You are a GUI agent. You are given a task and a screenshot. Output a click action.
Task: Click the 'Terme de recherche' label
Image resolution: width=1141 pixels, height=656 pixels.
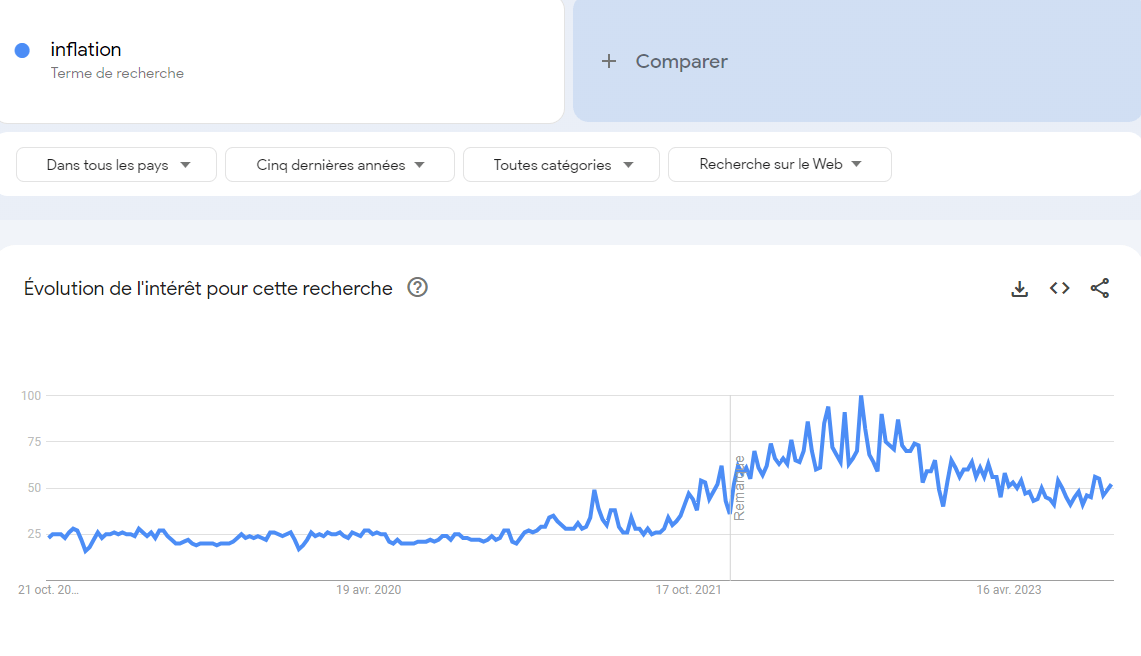(117, 73)
